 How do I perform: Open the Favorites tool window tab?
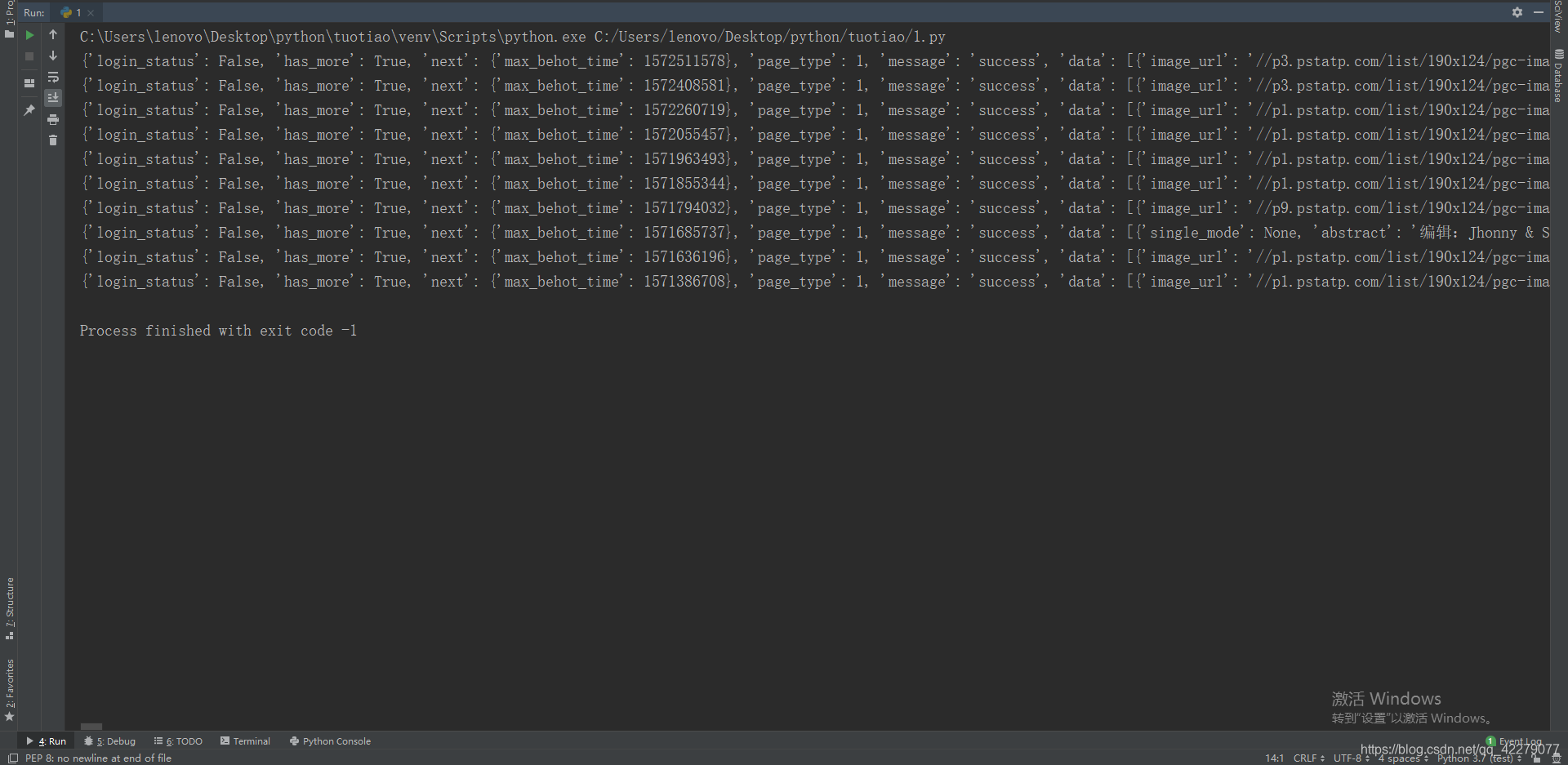(9, 690)
